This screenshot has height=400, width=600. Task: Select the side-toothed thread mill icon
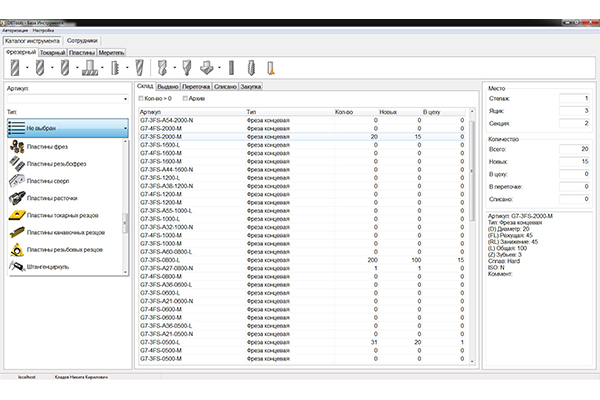(x=115, y=68)
